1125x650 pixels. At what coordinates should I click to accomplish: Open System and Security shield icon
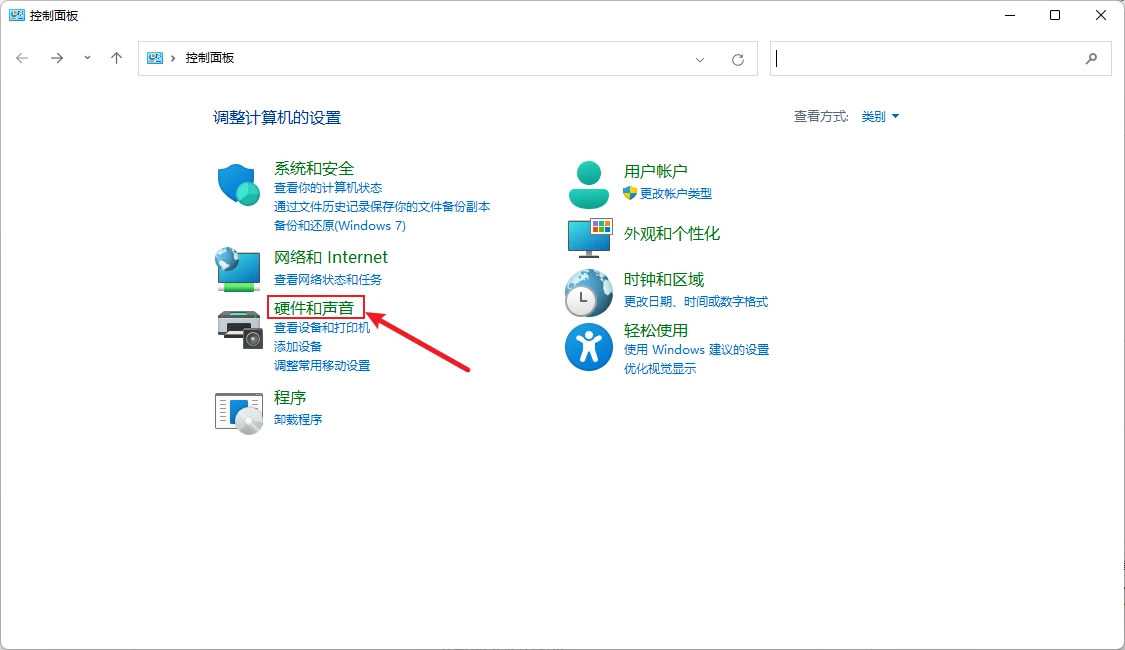(x=238, y=184)
